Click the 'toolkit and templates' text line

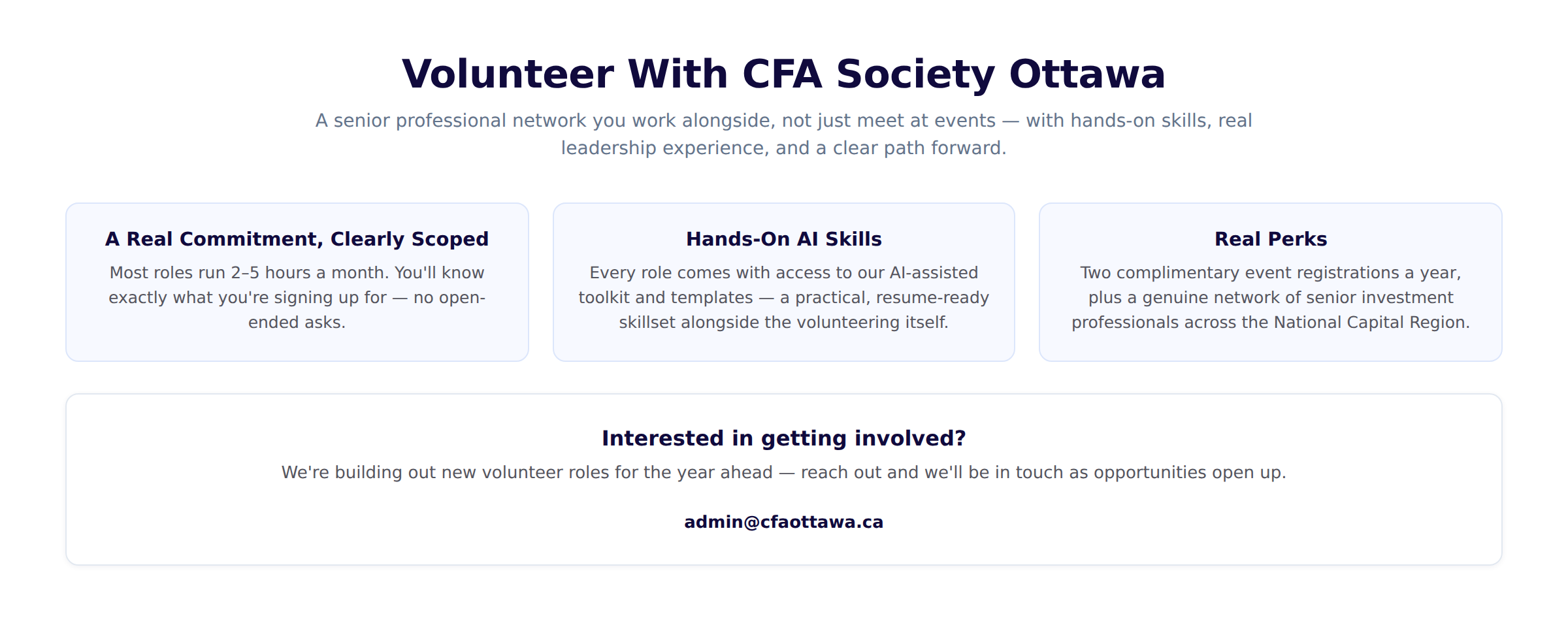coord(783,297)
